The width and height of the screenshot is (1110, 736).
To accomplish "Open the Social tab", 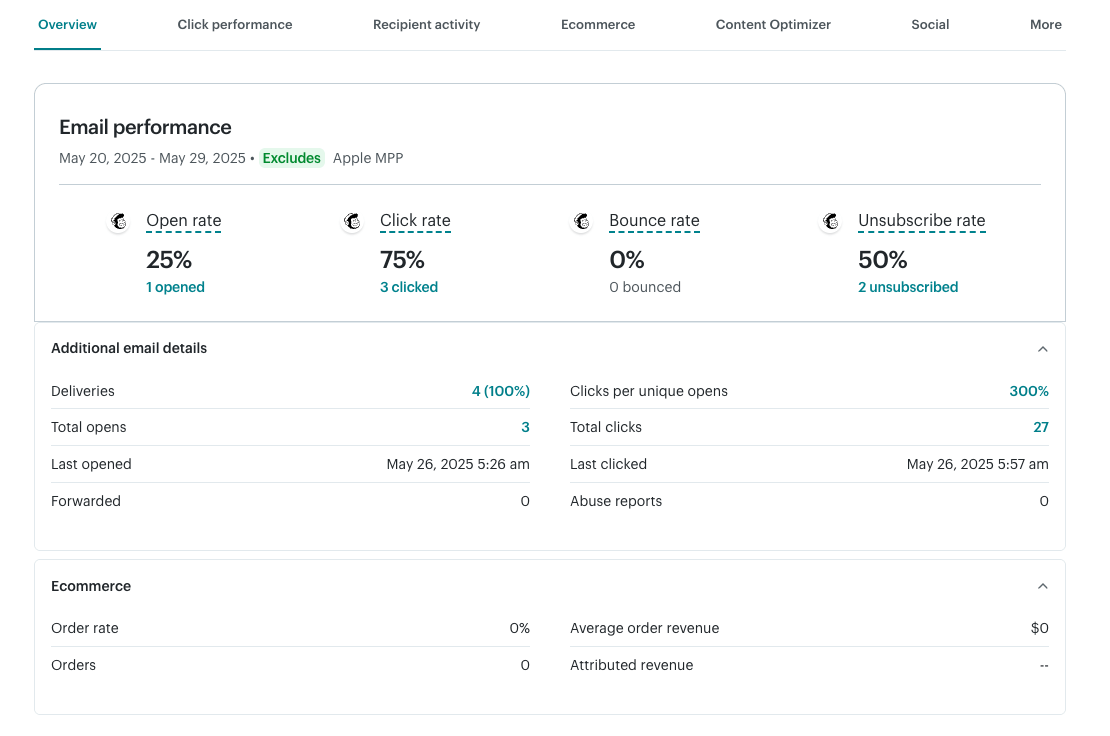I will 930,24.
